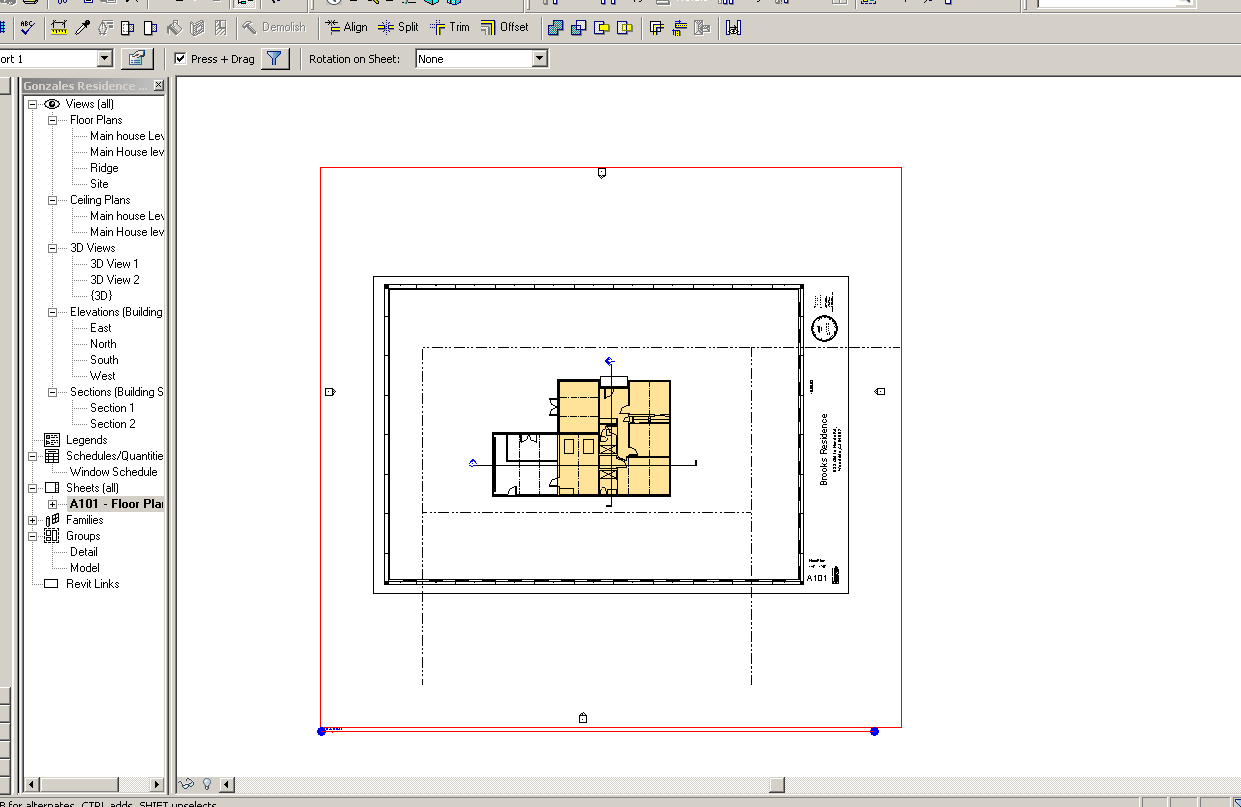Uncheck the Press + Drag checkbox
Image resolution: width=1241 pixels, height=807 pixels.
coord(182,58)
